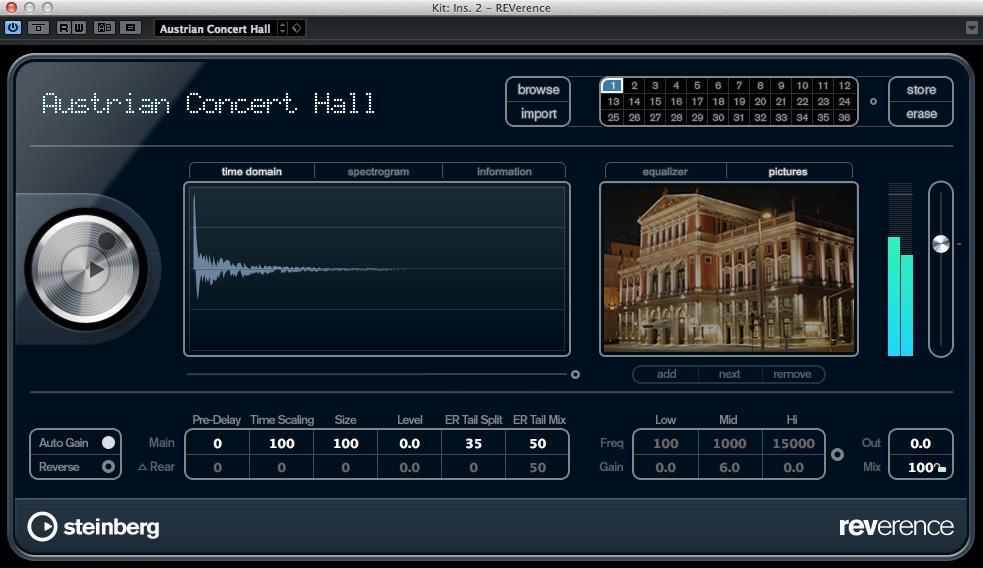Click Hi Freq value 15000
Image resolution: width=983 pixels, height=568 pixels.
(x=793, y=443)
